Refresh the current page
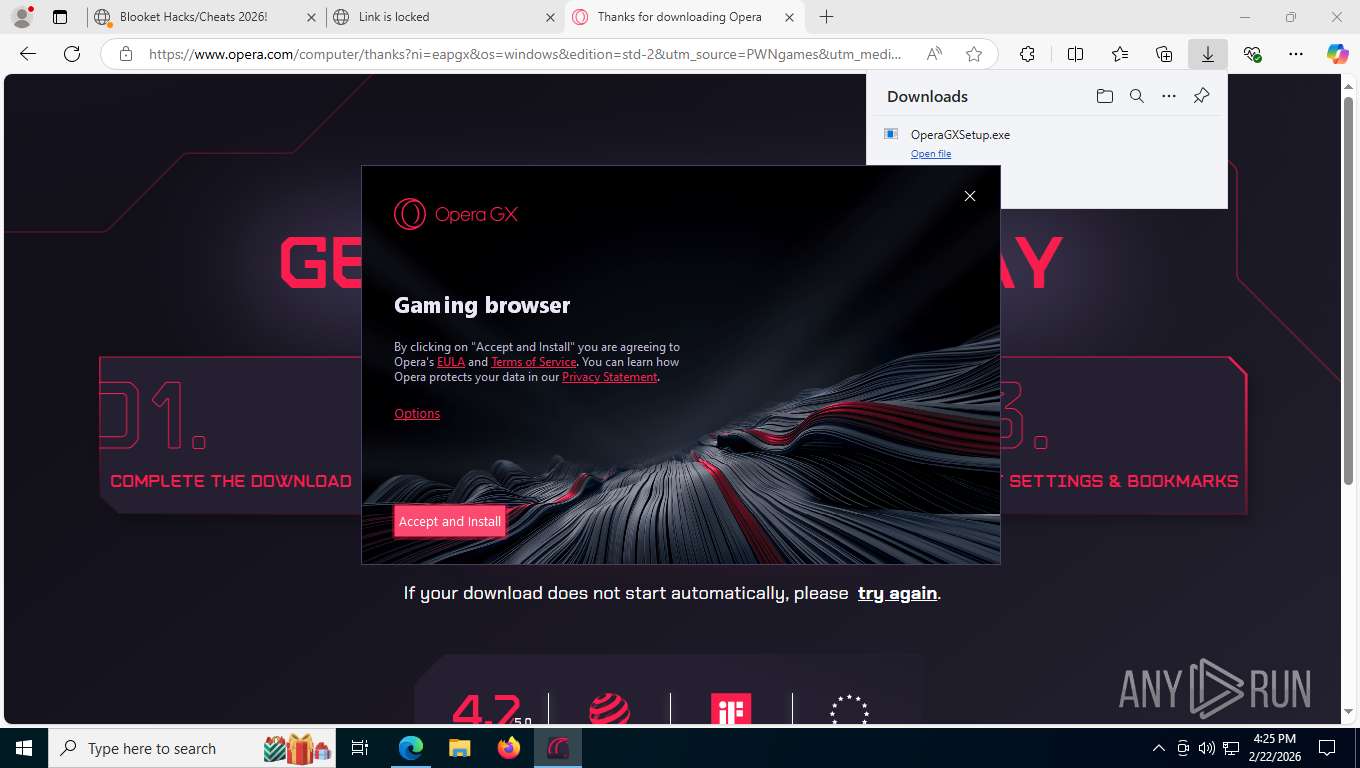Screen dimensions: 1360x768 72,54
